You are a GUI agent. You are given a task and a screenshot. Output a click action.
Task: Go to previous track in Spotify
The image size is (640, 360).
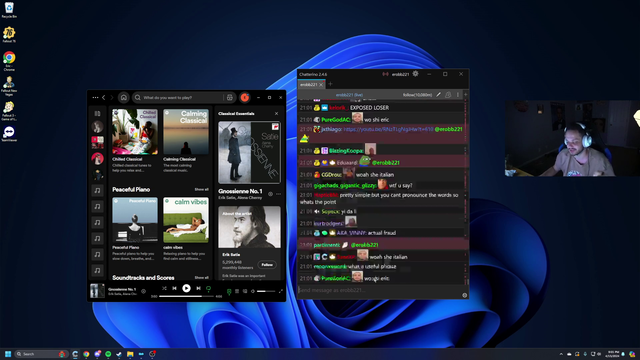[174, 288]
